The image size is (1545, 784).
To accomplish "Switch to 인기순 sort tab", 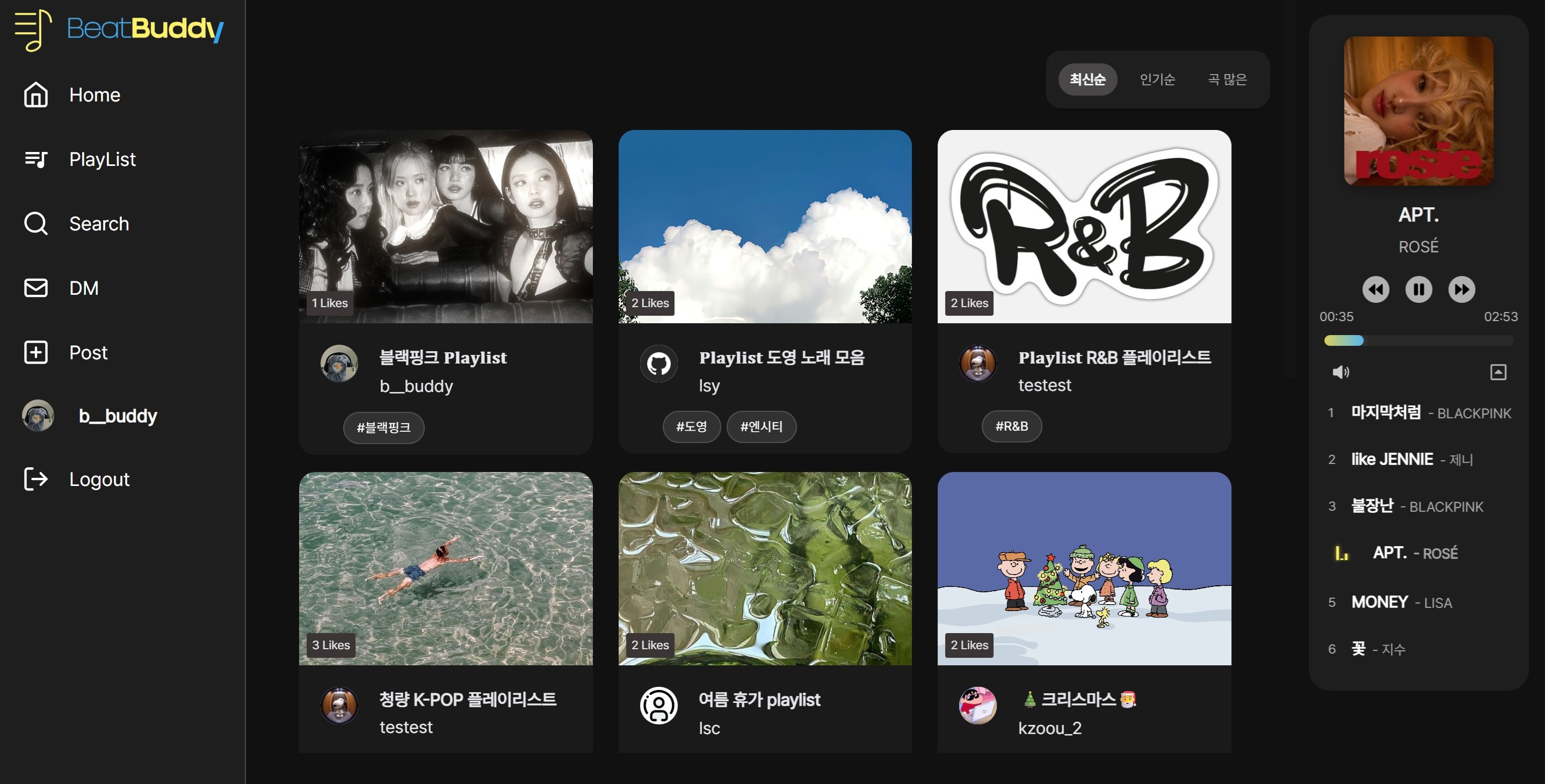I will tap(1157, 79).
